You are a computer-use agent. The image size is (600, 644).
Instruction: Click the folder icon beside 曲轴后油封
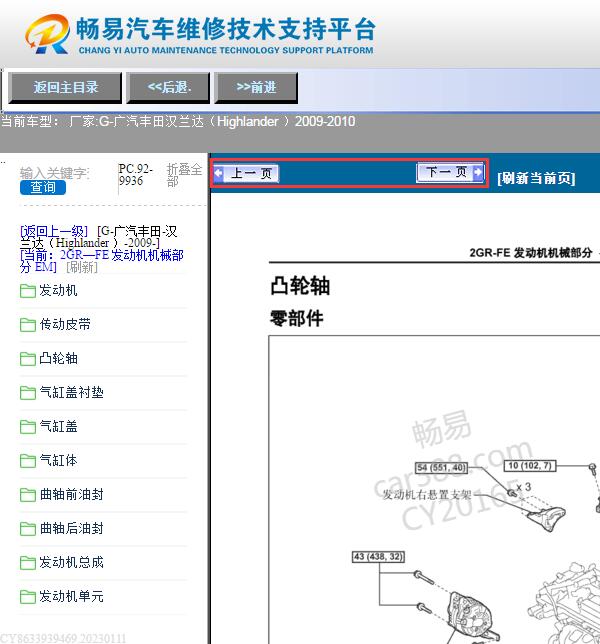[28, 529]
